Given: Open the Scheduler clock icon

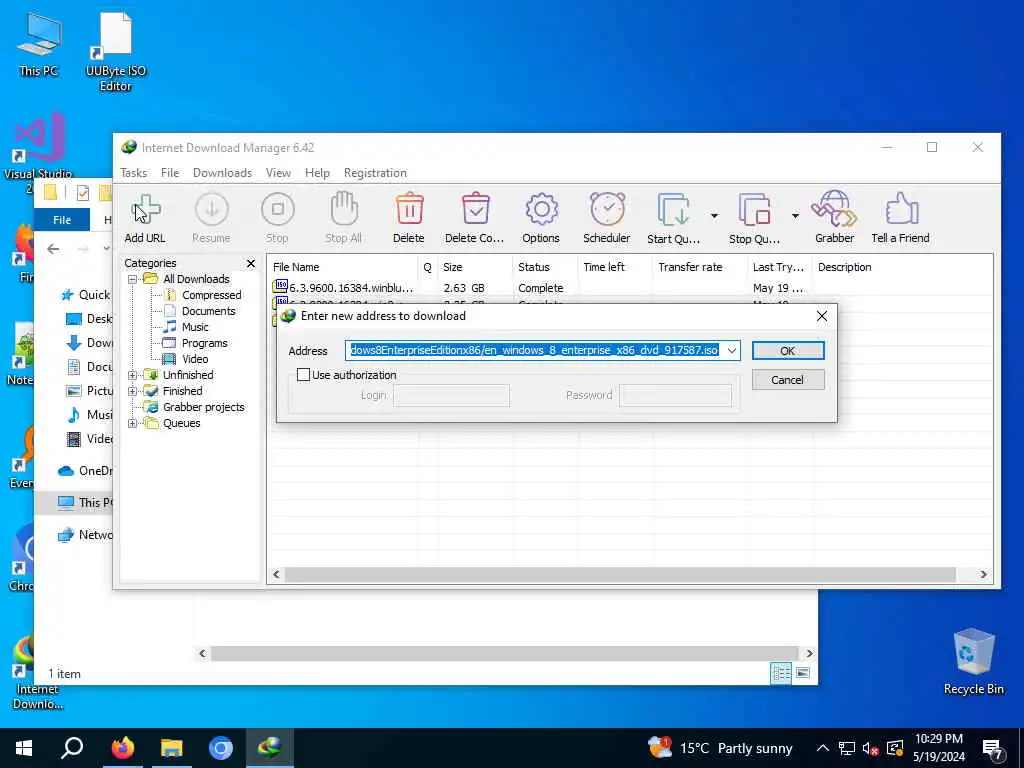Looking at the screenshot, I should pos(607,210).
